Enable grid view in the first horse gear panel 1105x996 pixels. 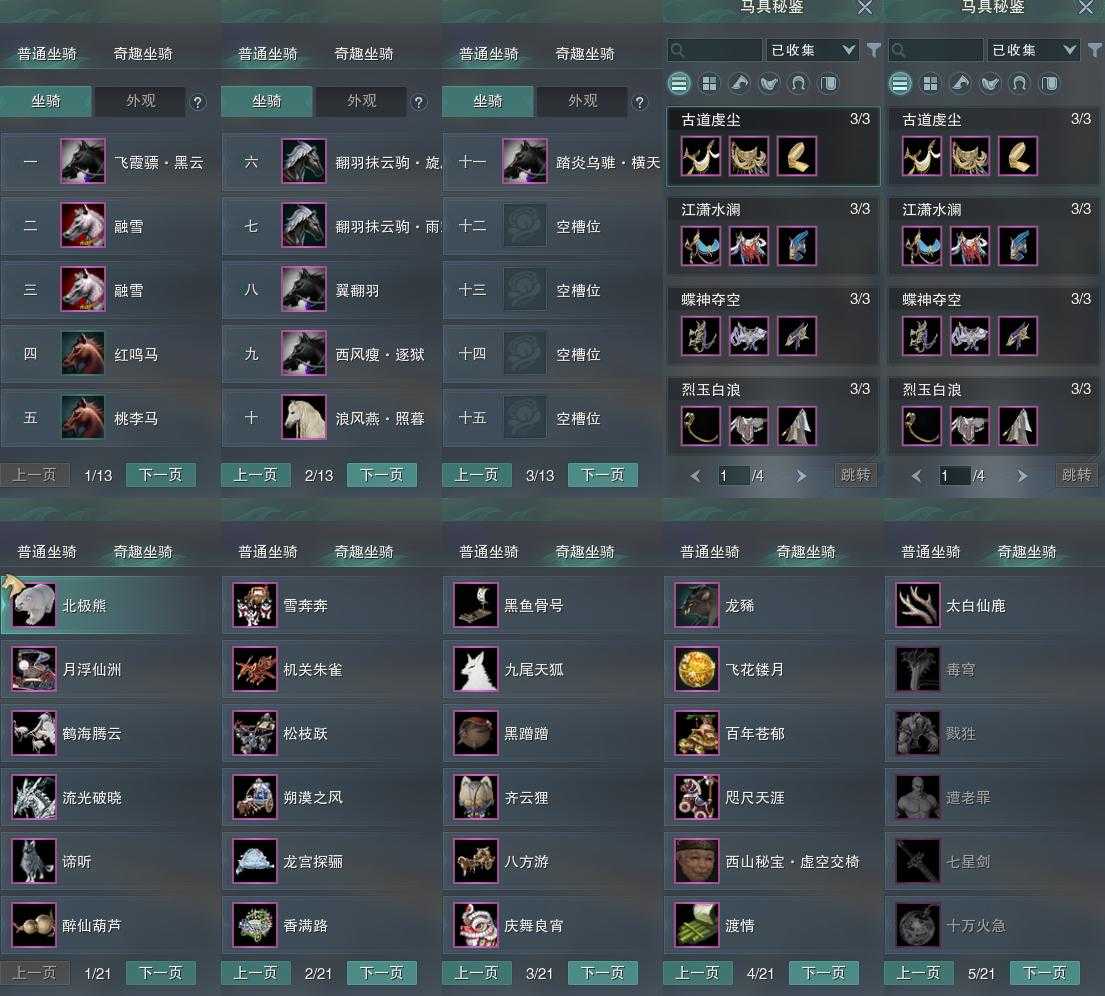[x=709, y=84]
